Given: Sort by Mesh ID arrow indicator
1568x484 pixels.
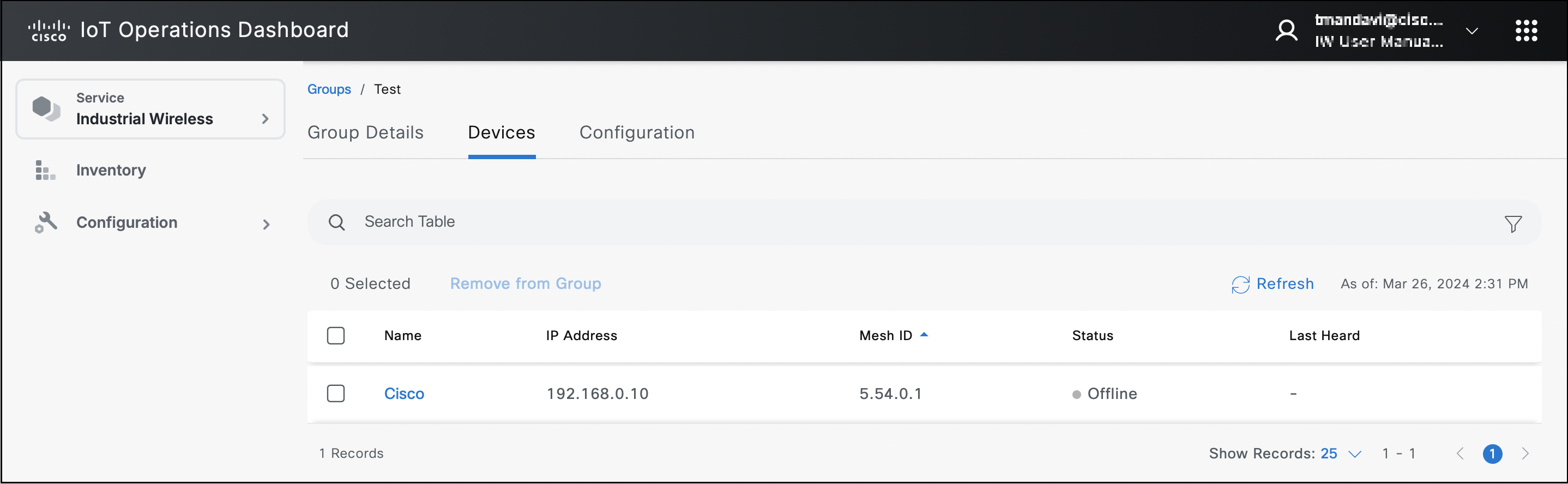Looking at the screenshot, I should click(924, 335).
